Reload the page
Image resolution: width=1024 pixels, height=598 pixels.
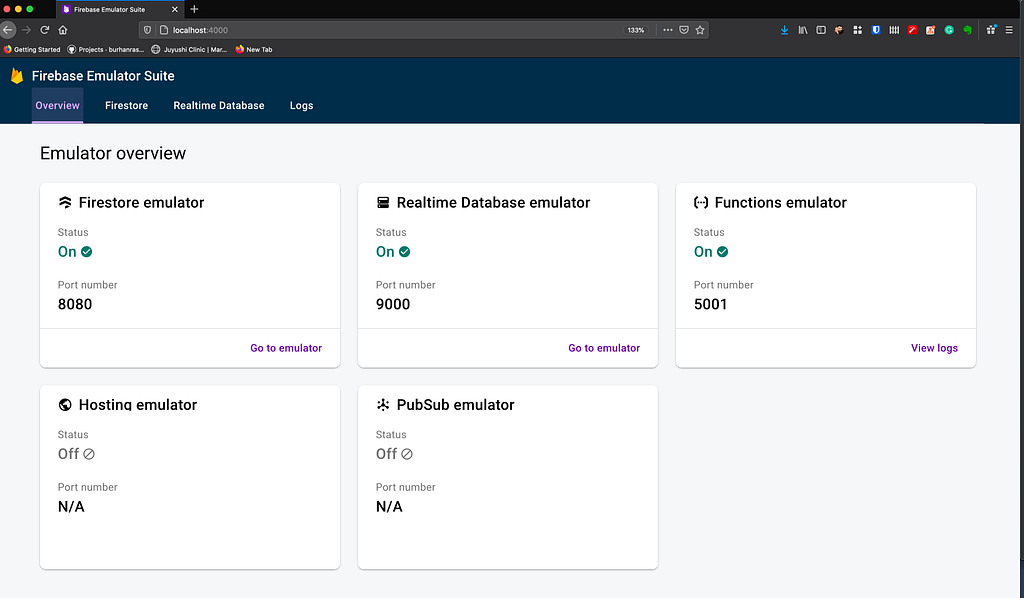click(44, 30)
